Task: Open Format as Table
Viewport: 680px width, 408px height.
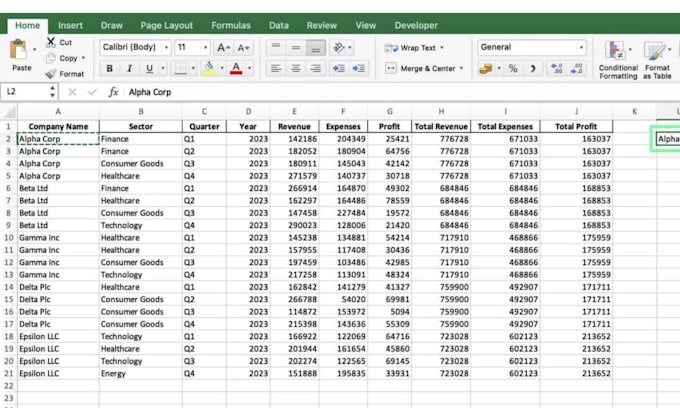Action: [x=657, y=60]
